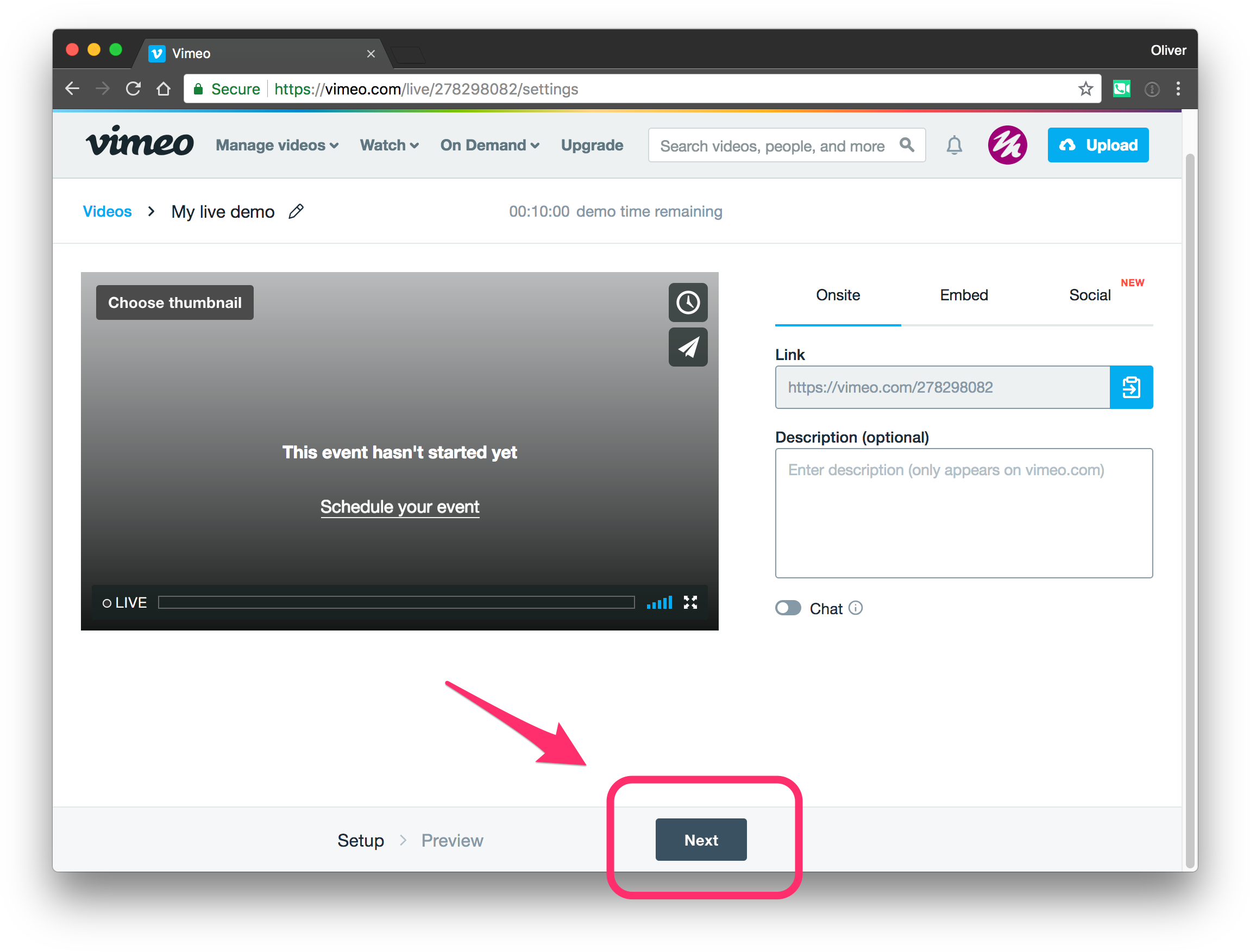
Task: Select the Vimeo browser tab
Action: [x=262, y=54]
